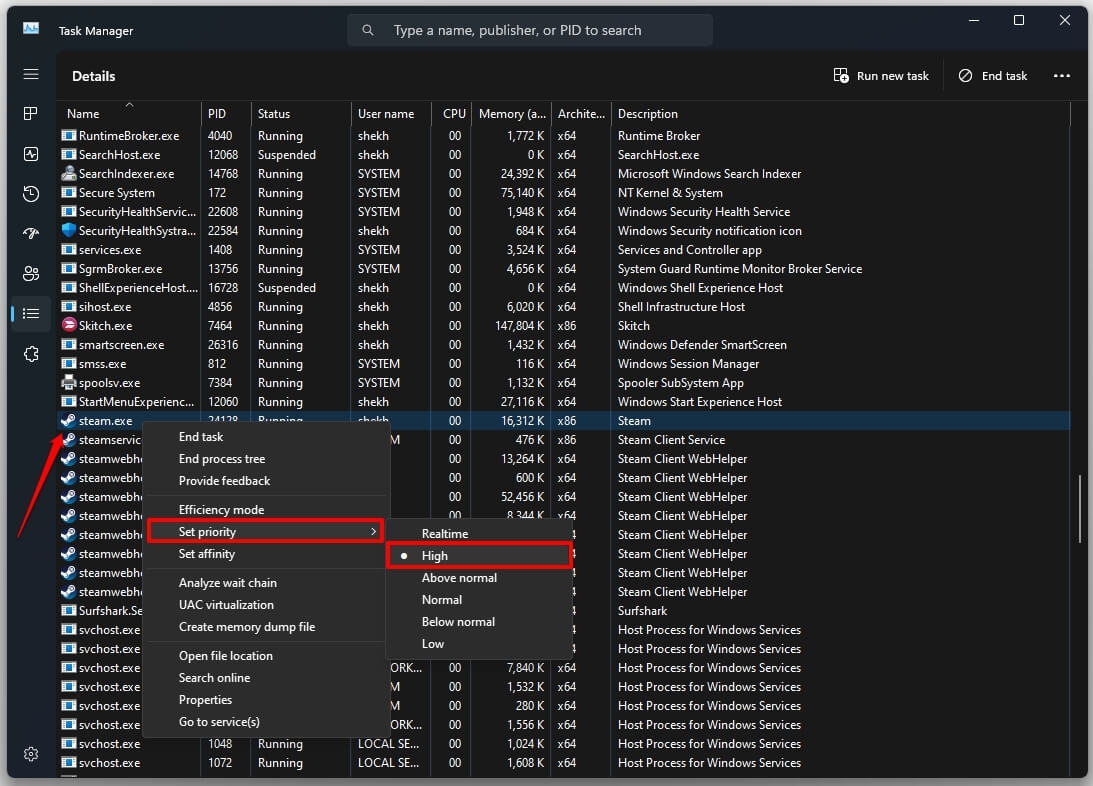
Task: Set priority to Realtime
Action: (444, 534)
